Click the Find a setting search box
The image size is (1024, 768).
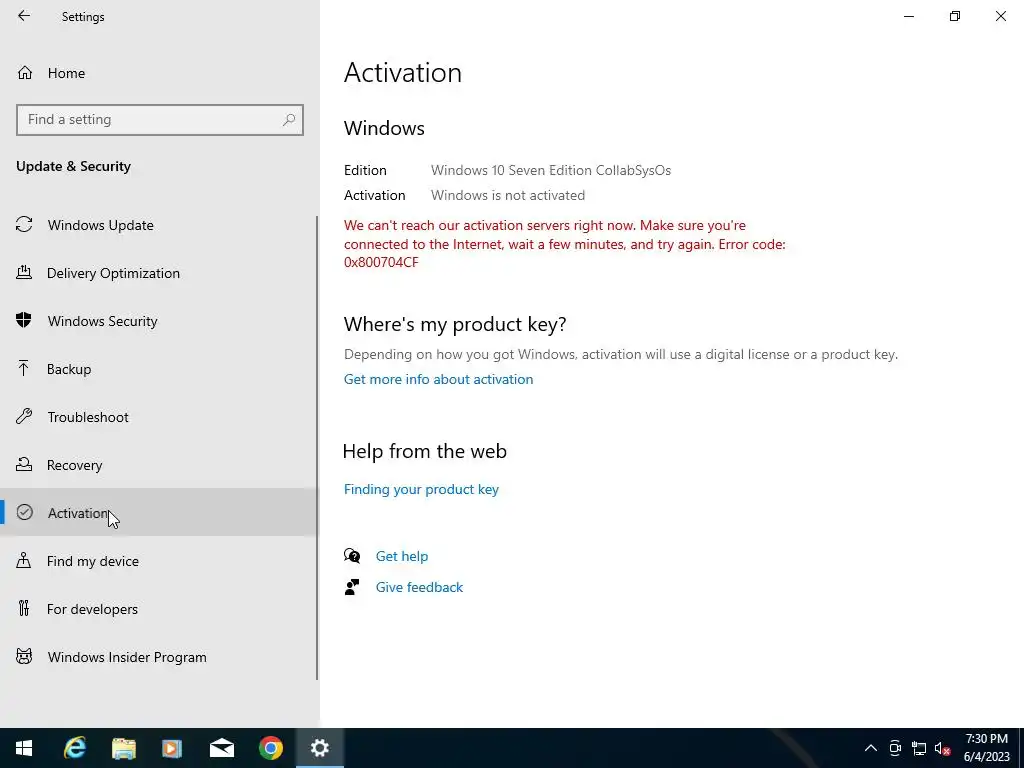[x=160, y=120]
